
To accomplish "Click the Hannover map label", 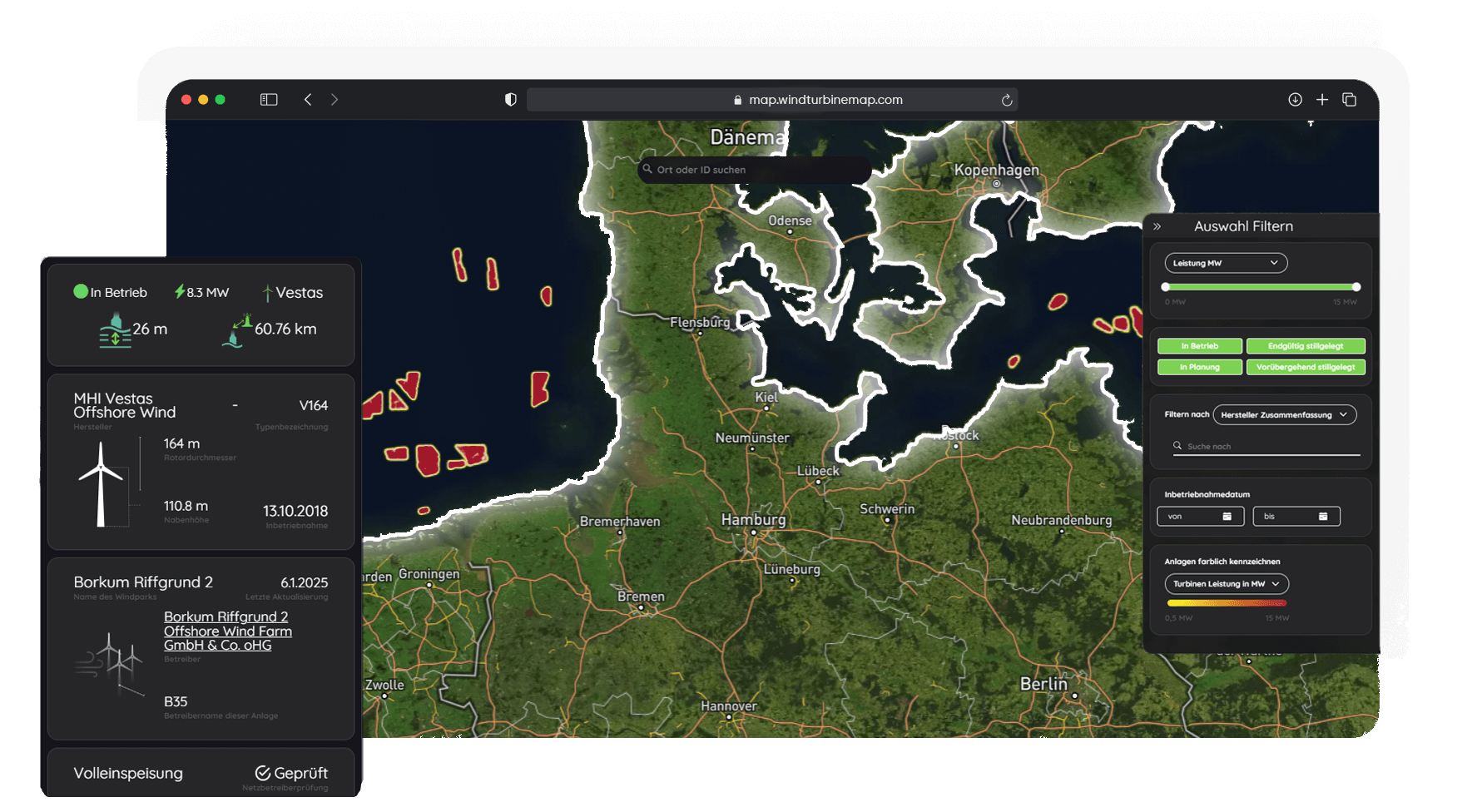I will tap(729, 706).
